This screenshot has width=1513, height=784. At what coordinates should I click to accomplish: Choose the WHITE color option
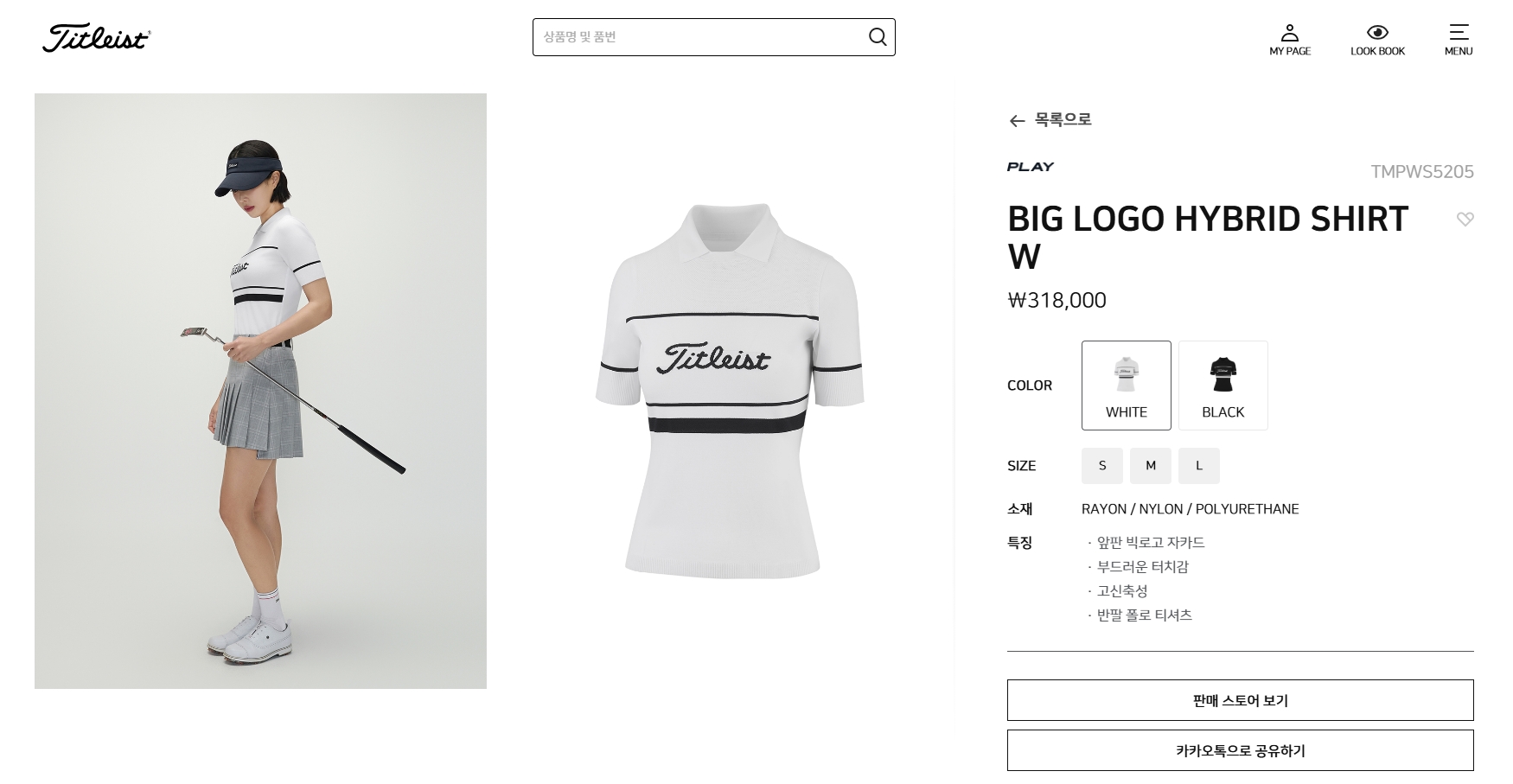(1126, 386)
